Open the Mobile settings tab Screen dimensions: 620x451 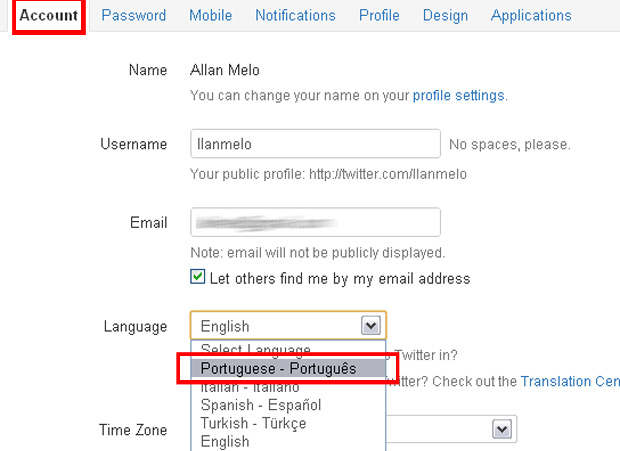coord(210,16)
